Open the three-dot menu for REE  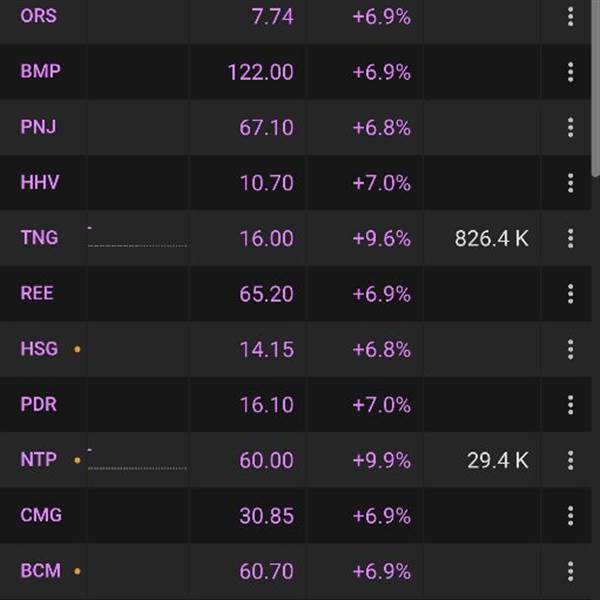tap(570, 294)
